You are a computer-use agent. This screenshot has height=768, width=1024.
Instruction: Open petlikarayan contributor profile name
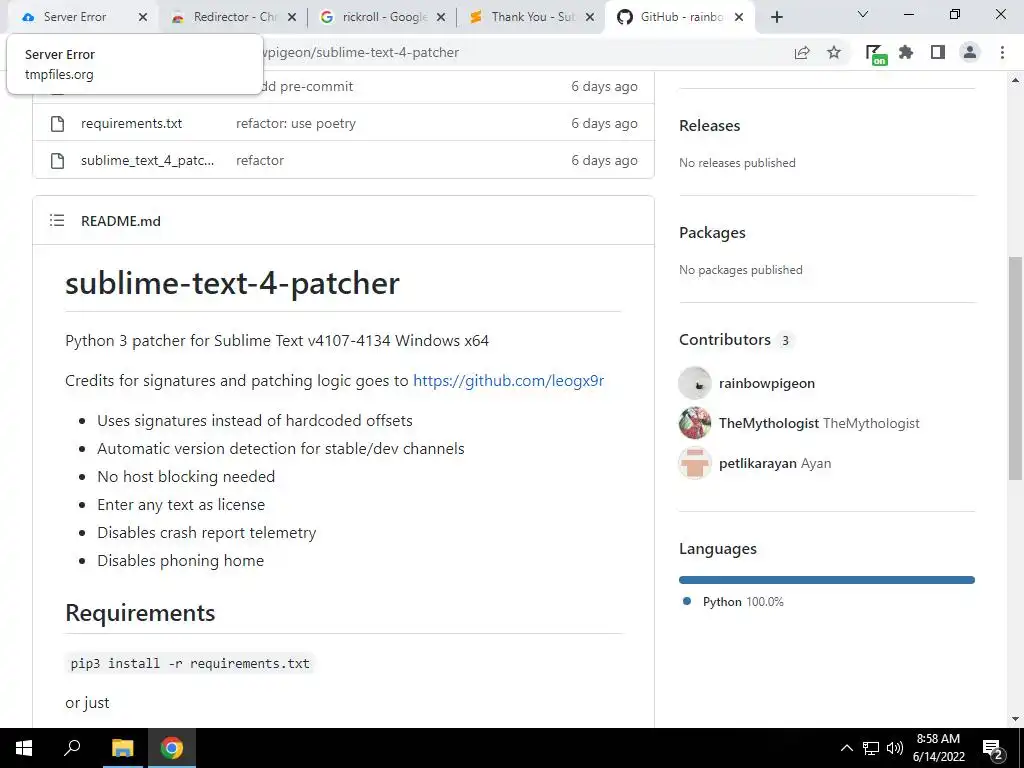(758, 463)
